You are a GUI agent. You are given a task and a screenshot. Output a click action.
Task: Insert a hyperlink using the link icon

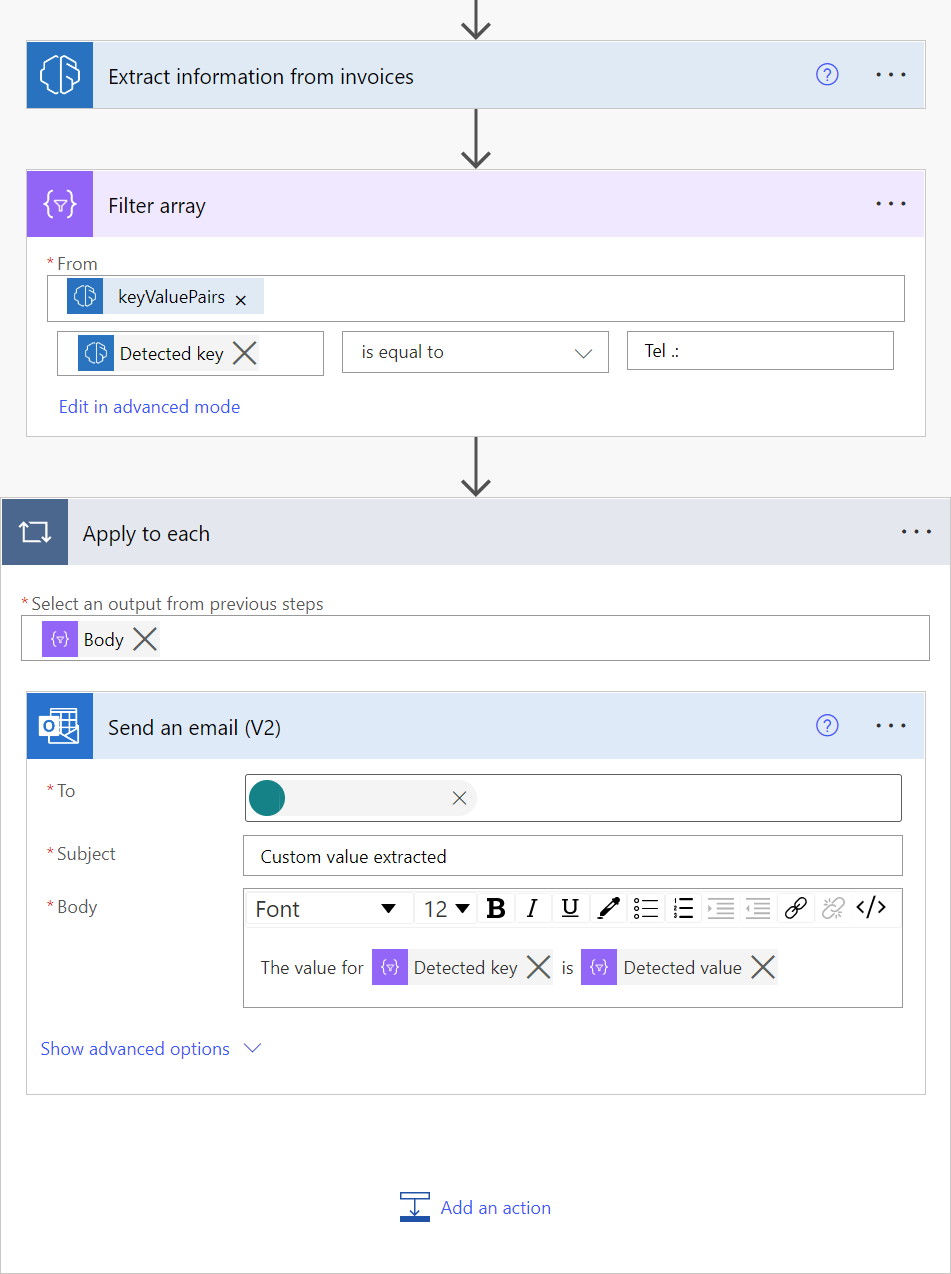(796, 908)
